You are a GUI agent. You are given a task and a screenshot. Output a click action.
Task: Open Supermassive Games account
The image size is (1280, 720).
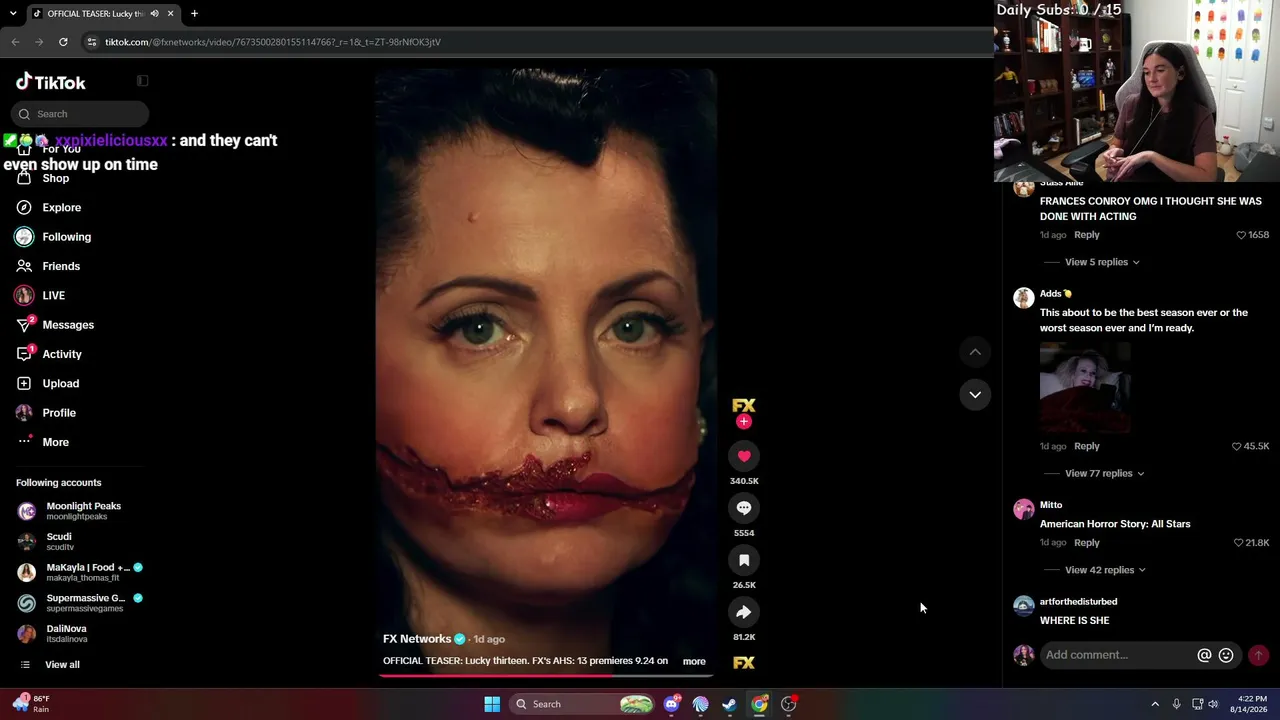tap(81, 603)
